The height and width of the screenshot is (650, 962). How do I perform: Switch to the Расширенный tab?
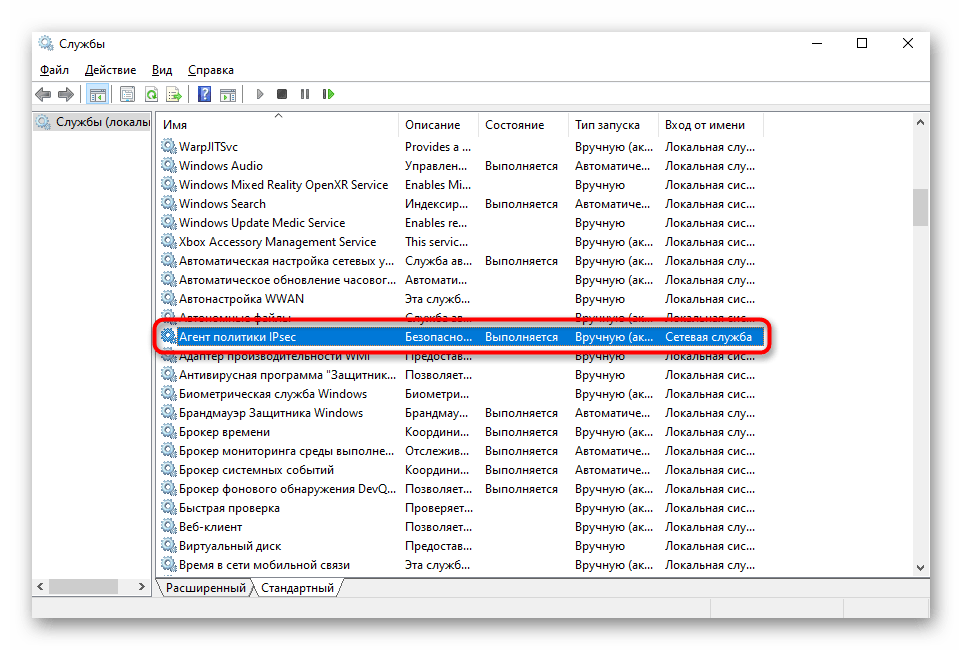[206, 588]
